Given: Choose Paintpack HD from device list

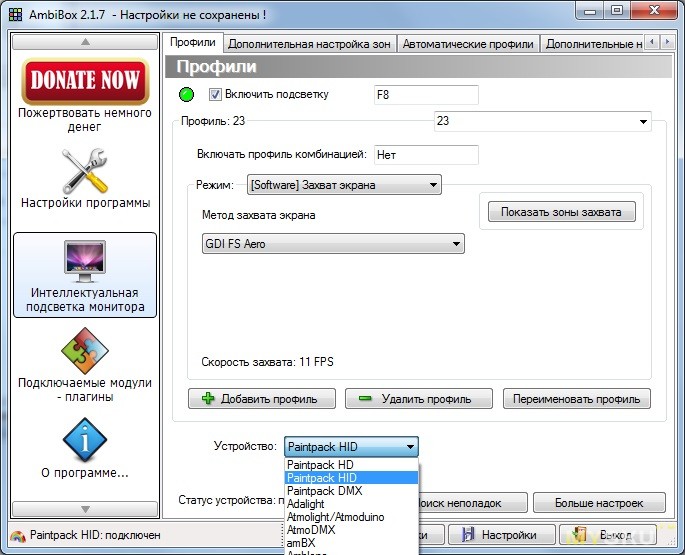Looking at the screenshot, I should pos(351,465).
